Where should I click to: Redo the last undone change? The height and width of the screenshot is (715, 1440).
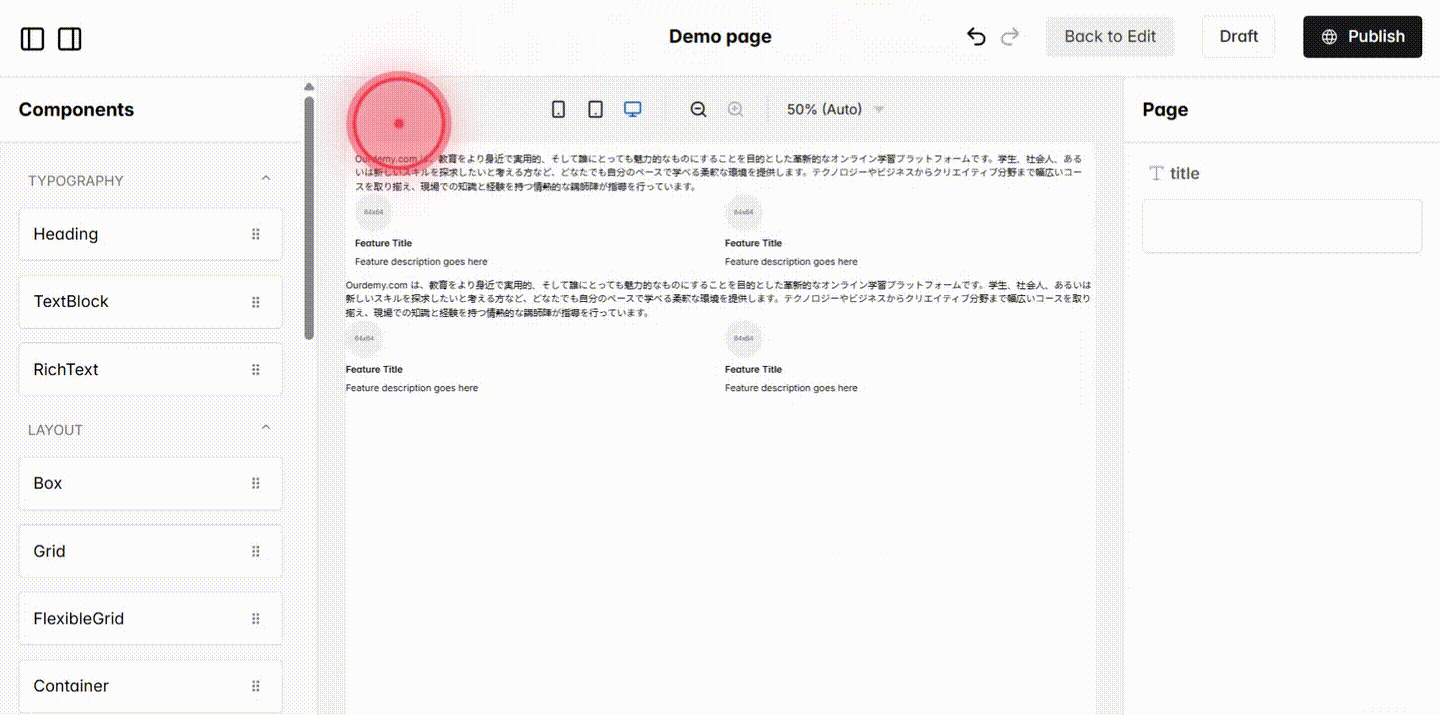[x=1009, y=36]
